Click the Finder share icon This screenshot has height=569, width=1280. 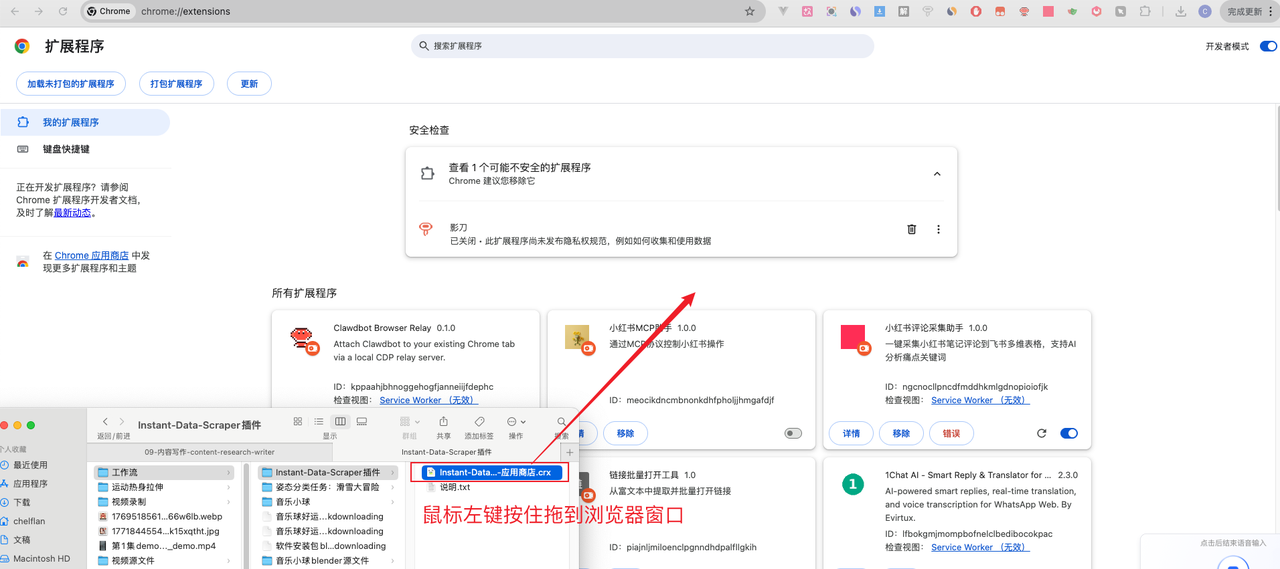click(443, 422)
